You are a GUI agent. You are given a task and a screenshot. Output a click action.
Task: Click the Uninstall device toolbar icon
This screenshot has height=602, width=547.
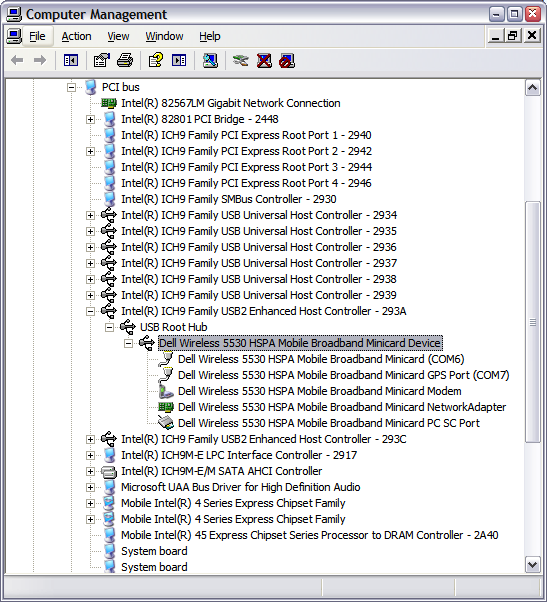[264, 60]
